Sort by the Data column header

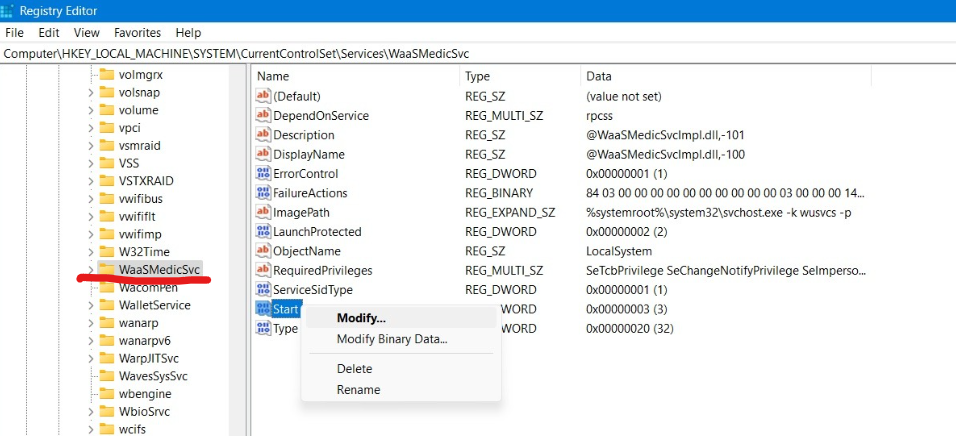(x=726, y=76)
